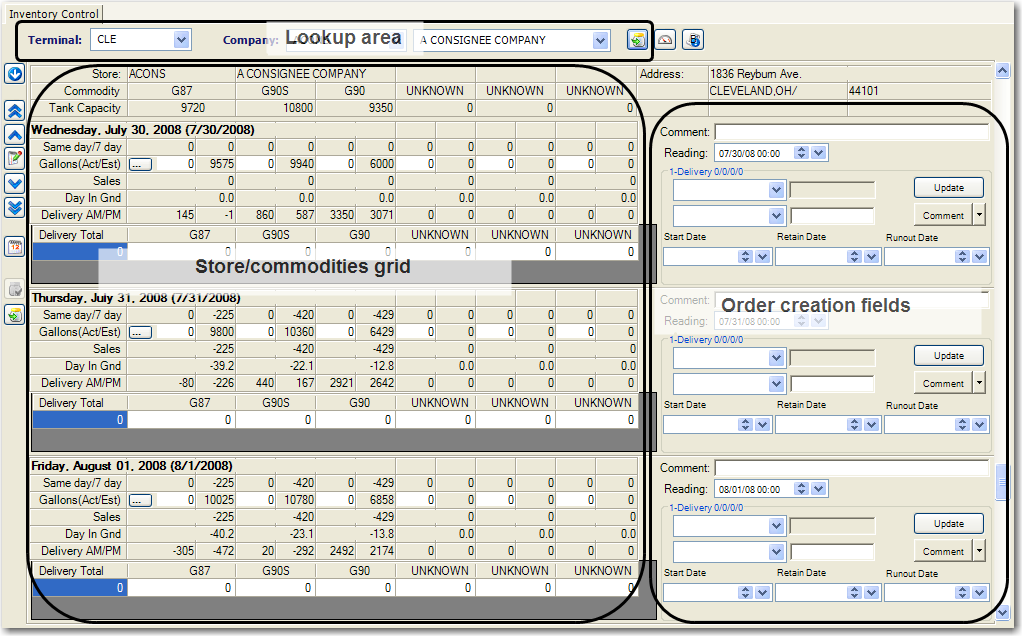Open the calendar icon in left sidebar
This screenshot has height=636, width=1022.
click(x=15, y=246)
